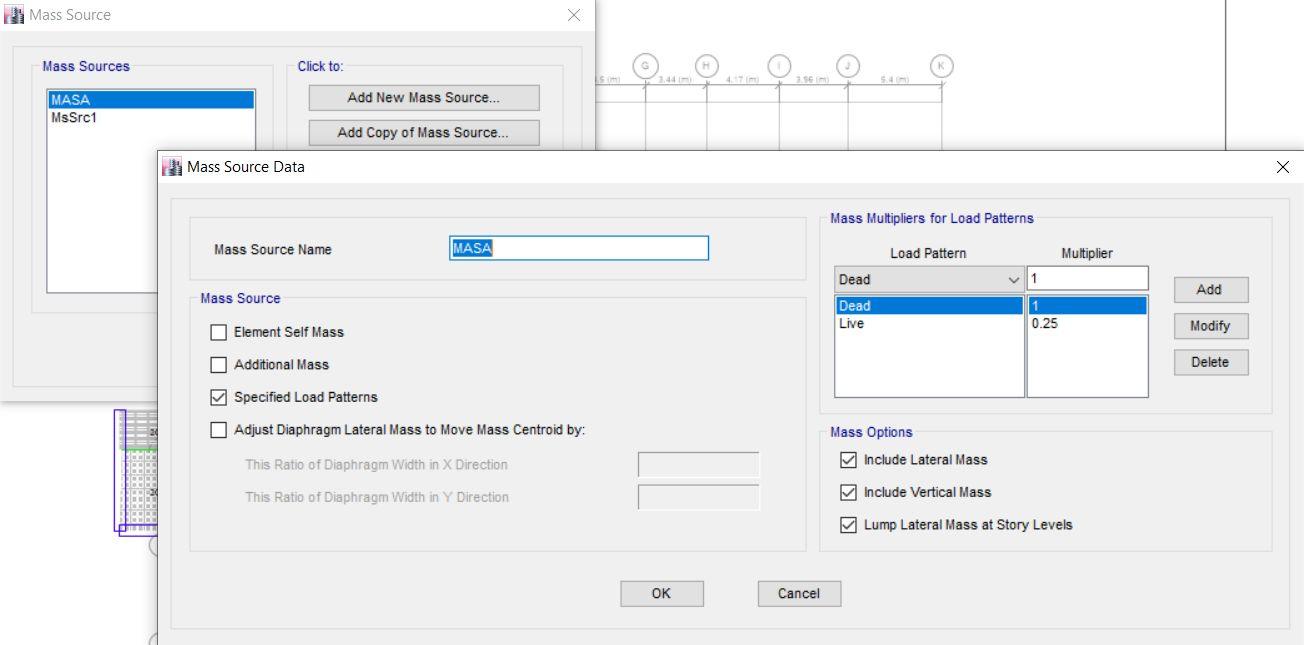Toggle Adjust Diaphragm Lateral Mass checkbox
This screenshot has width=1304, height=645.
click(x=219, y=430)
